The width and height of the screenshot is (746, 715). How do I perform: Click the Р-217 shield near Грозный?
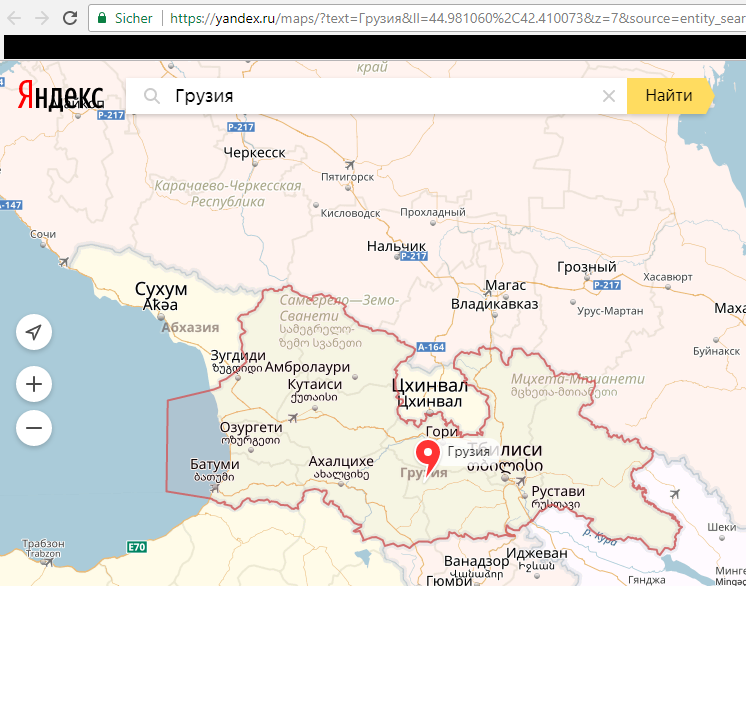coord(607,285)
